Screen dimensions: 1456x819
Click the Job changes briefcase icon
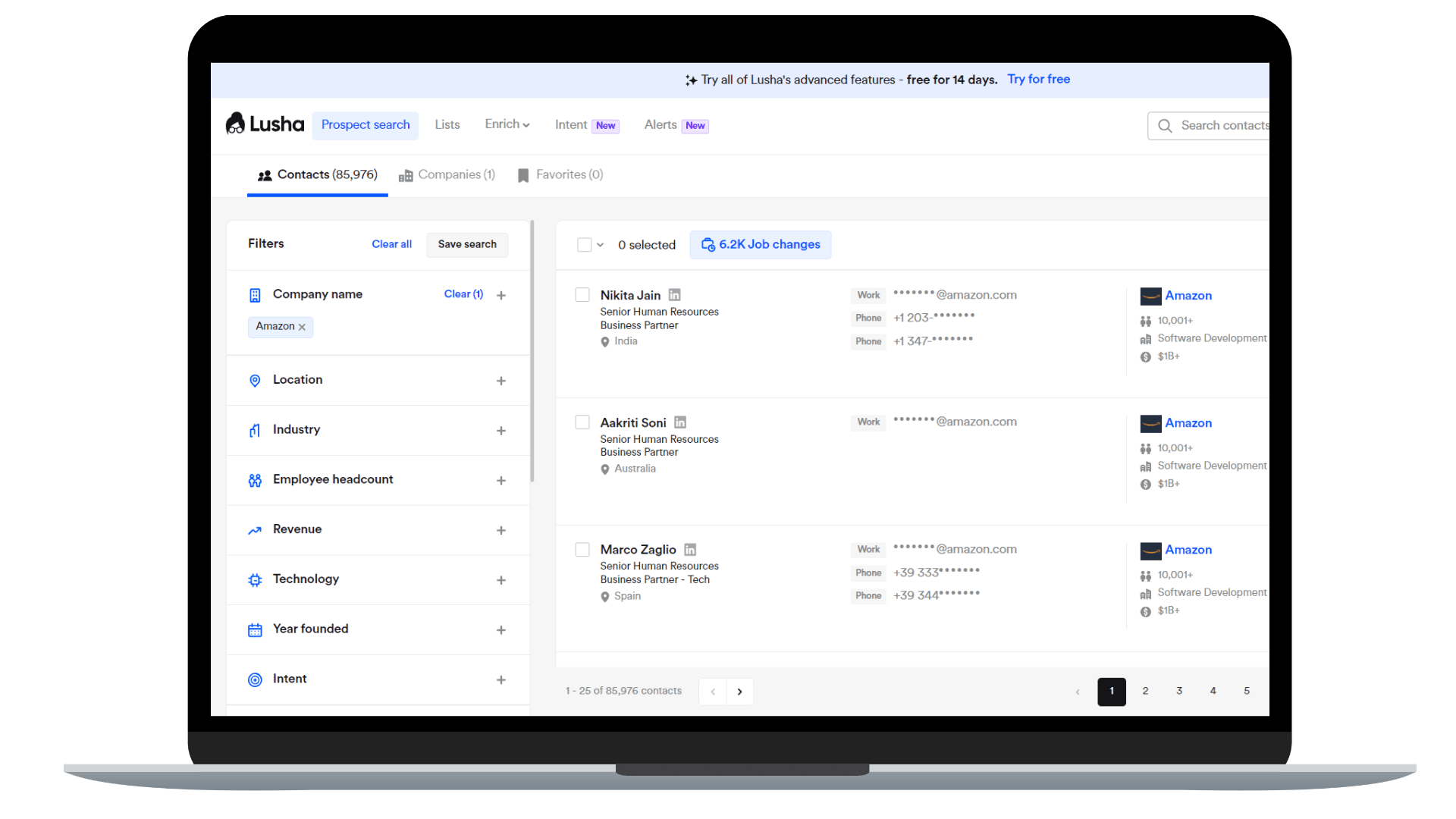coord(708,245)
